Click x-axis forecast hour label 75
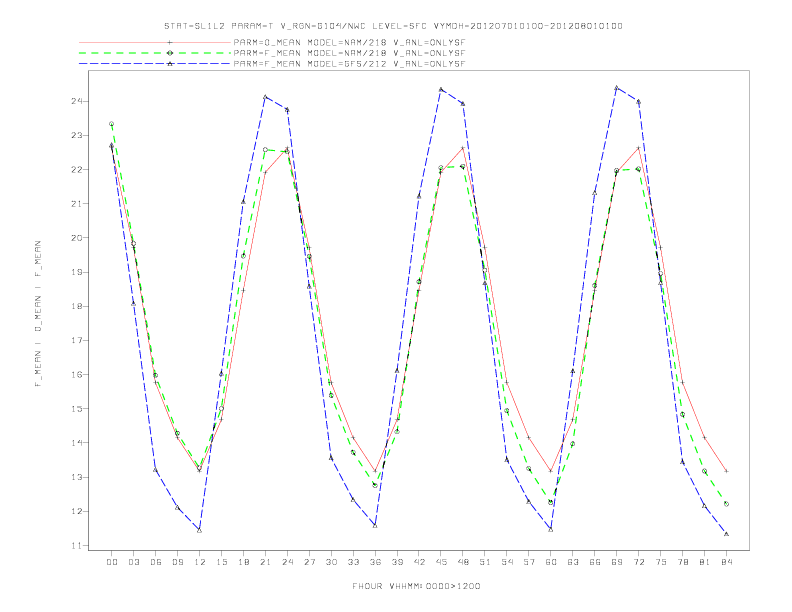The height and width of the screenshot is (612, 792). (661, 562)
